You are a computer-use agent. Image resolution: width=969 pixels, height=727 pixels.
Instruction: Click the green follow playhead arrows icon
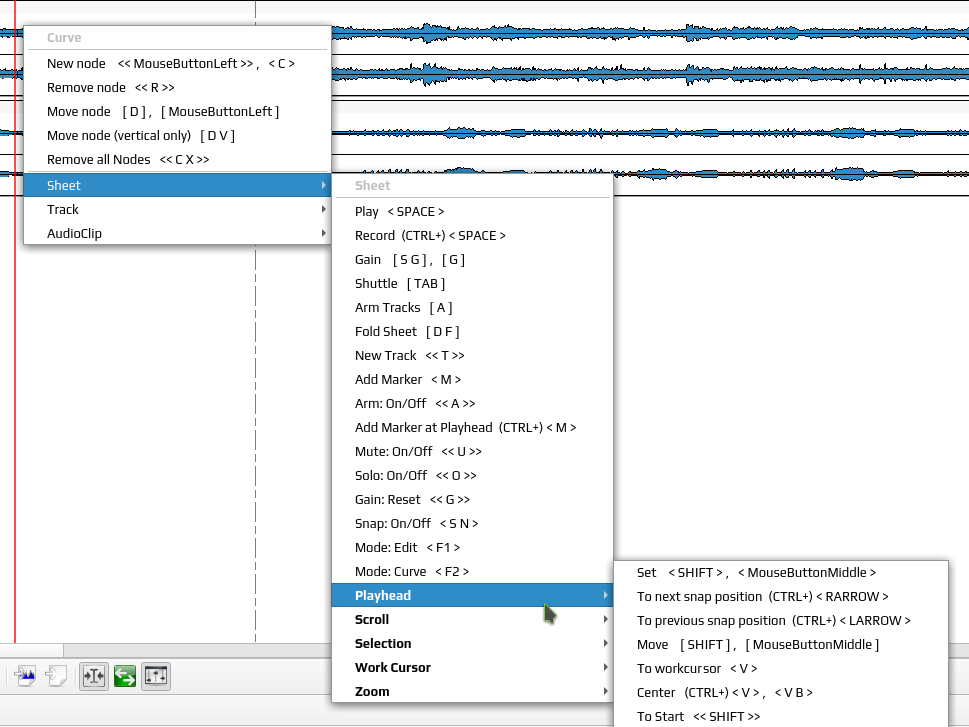click(125, 676)
